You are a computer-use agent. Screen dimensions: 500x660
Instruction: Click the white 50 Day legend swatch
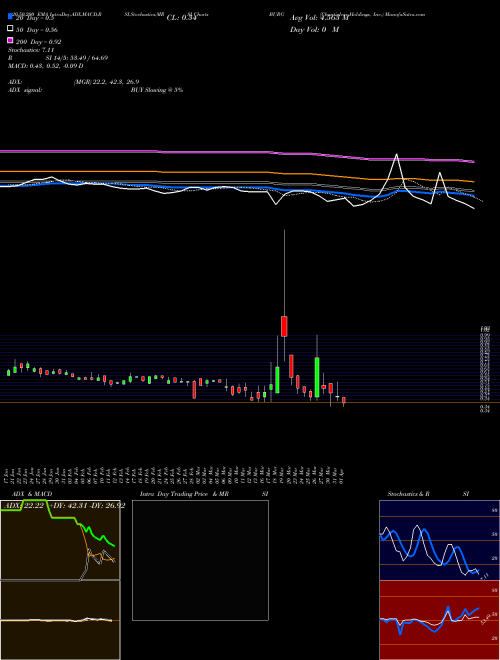pyautogui.click(x=11, y=29)
